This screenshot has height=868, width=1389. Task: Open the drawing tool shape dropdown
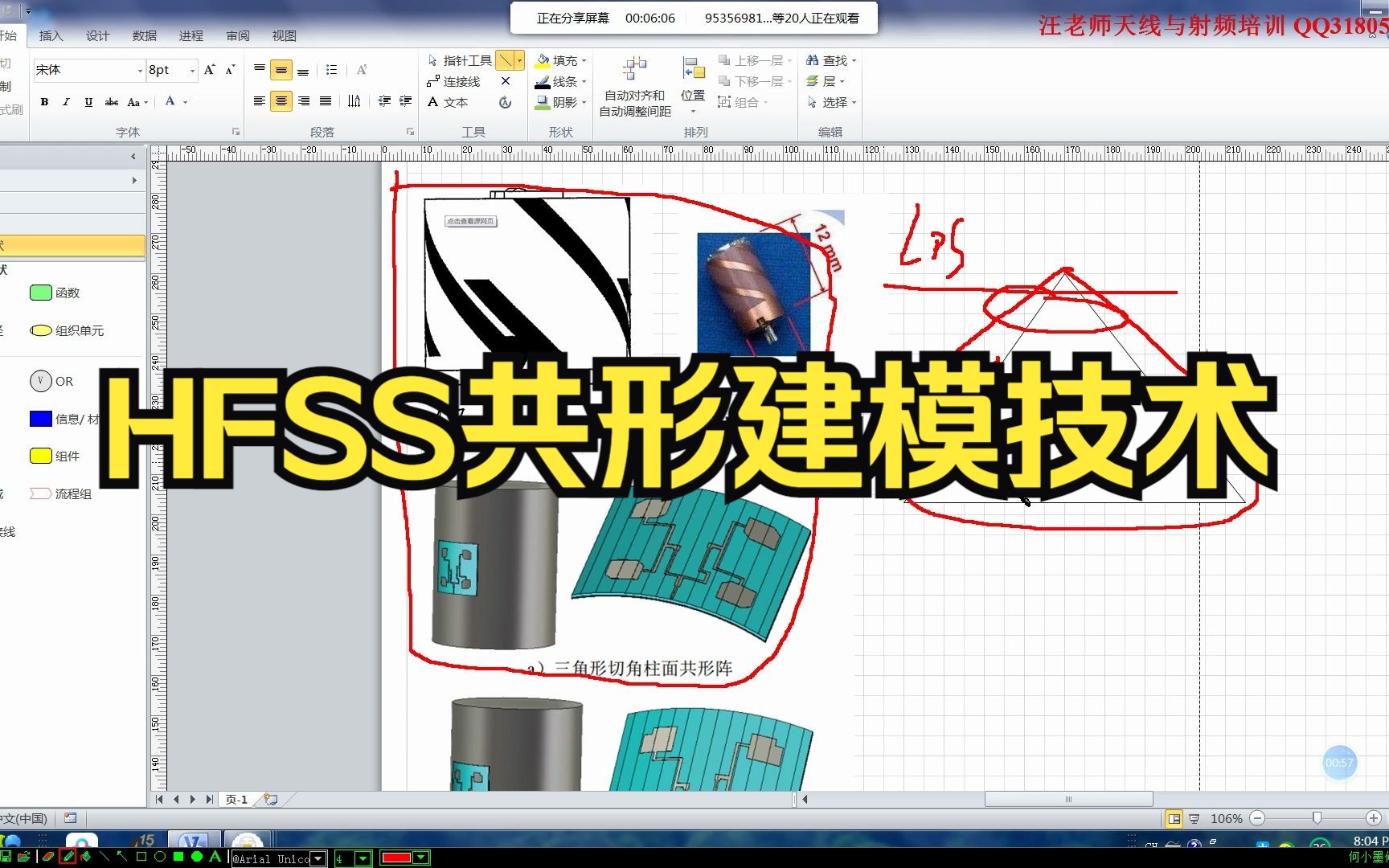[x=519, y=60]
